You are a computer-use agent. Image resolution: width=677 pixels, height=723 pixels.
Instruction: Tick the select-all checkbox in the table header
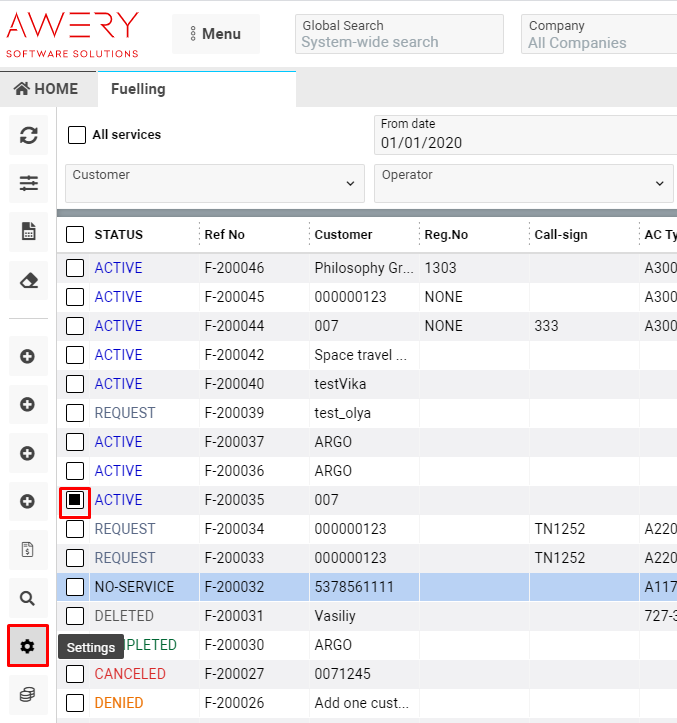click(x=75, y=235)
